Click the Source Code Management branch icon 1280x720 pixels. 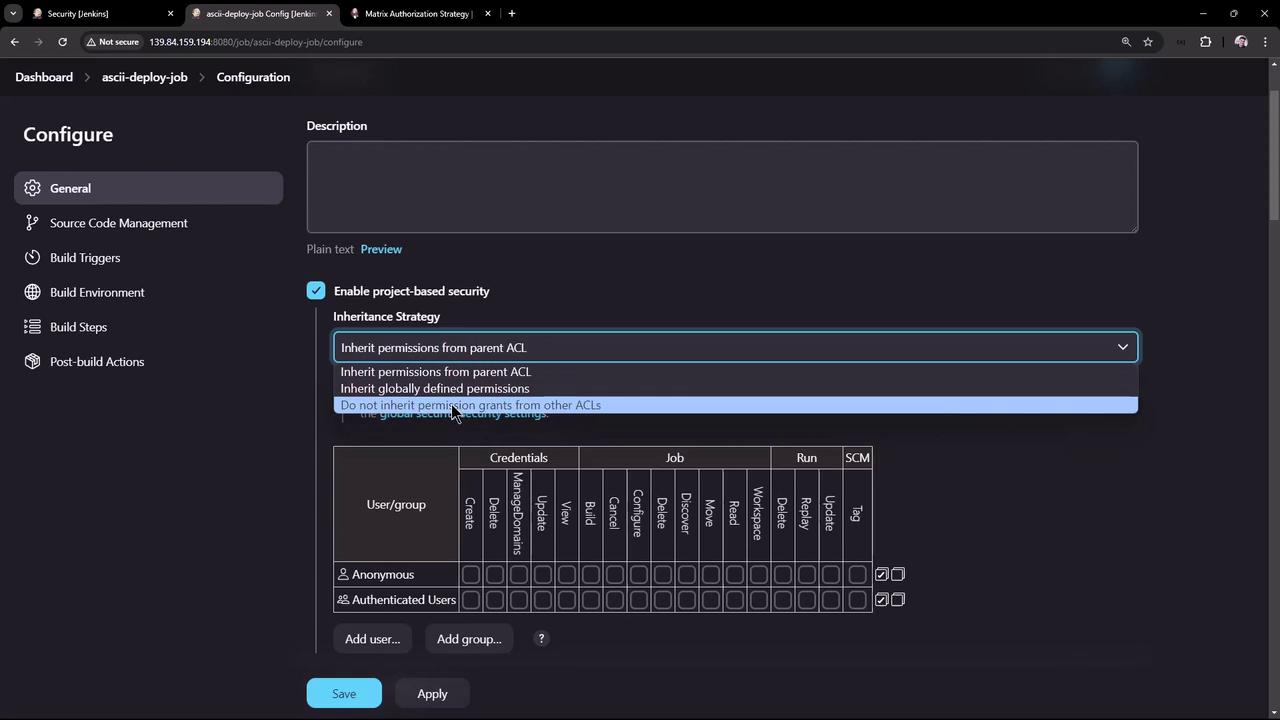(x=32, y=223)
